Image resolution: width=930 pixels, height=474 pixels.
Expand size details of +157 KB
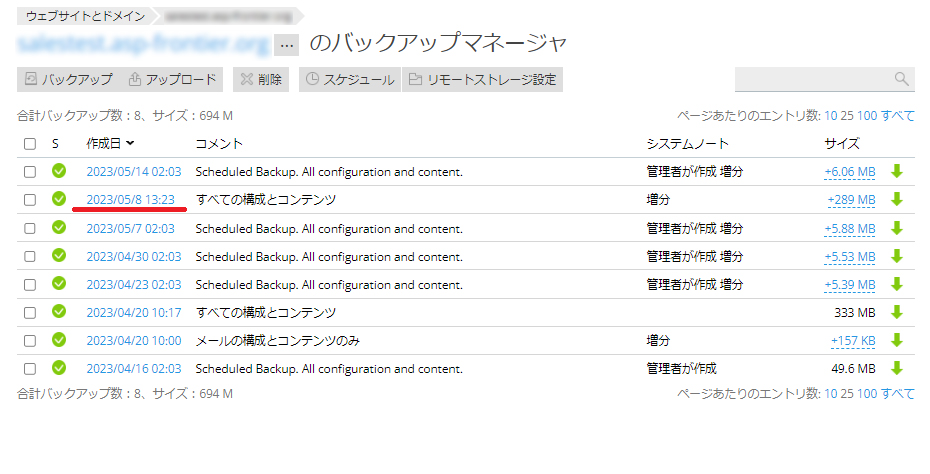pos(853,341)
